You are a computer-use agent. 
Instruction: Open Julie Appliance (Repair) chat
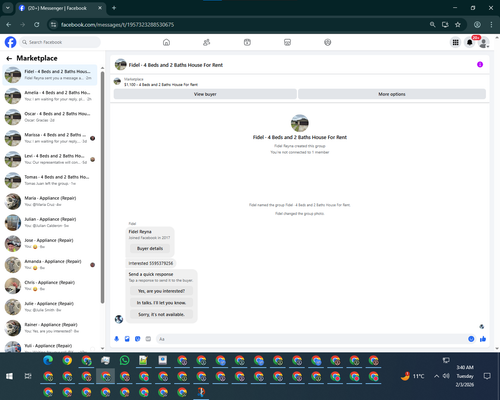point(50,307)
